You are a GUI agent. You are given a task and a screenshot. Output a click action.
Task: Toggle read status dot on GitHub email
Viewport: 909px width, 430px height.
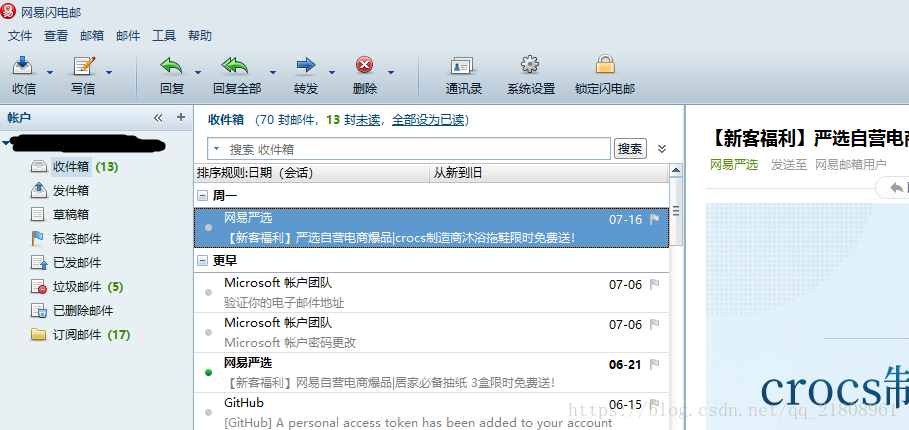click(209, 412)
